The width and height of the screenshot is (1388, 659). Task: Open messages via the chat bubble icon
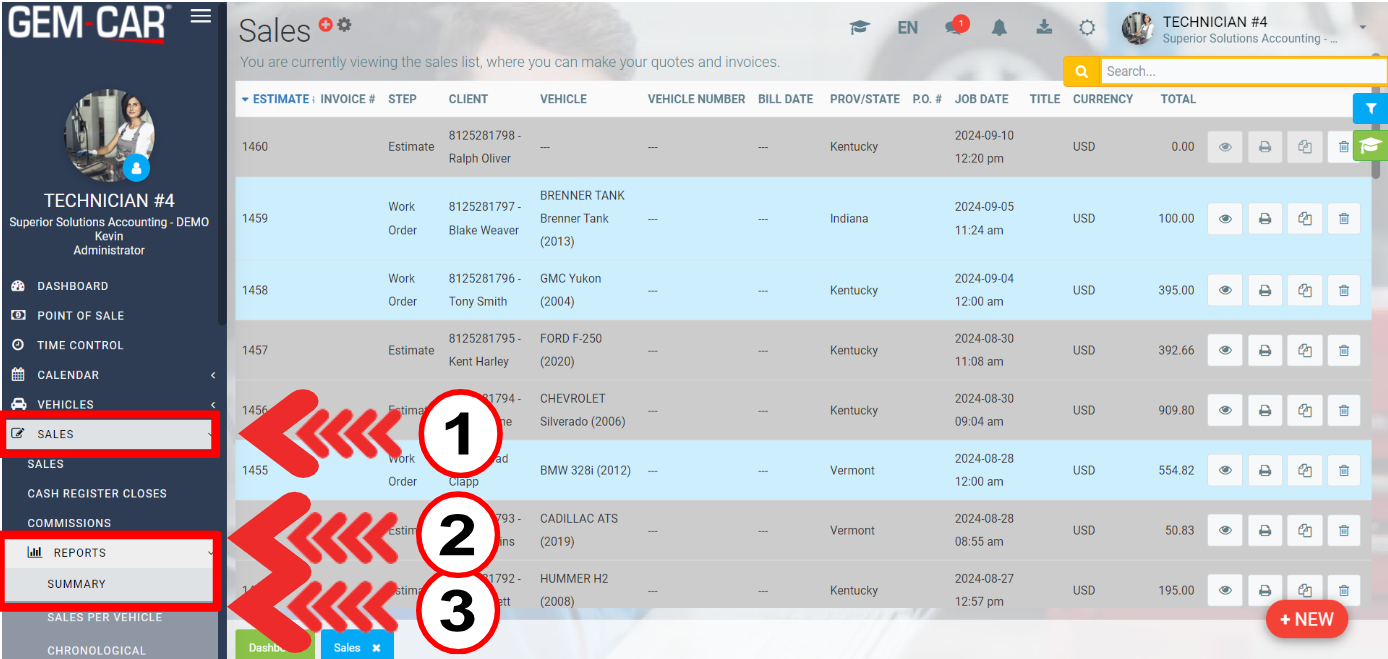point(950,27)
